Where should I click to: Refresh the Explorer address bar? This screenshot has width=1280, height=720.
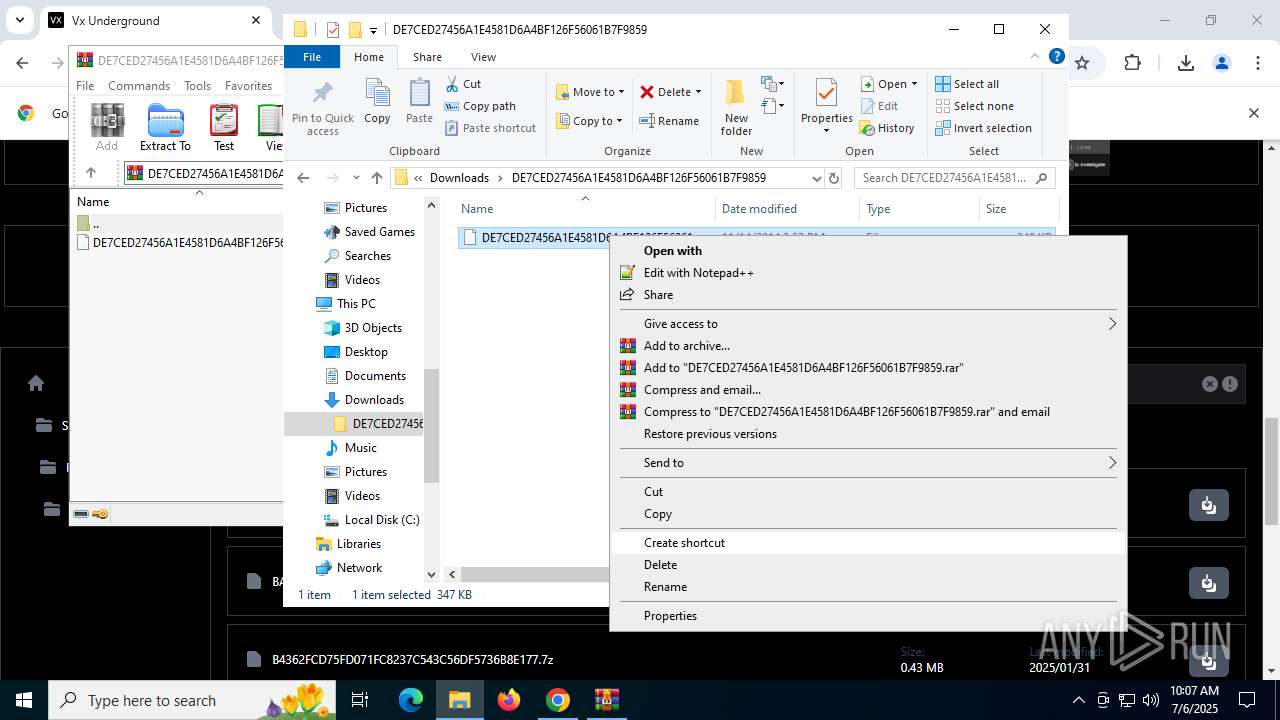[833, 178]
